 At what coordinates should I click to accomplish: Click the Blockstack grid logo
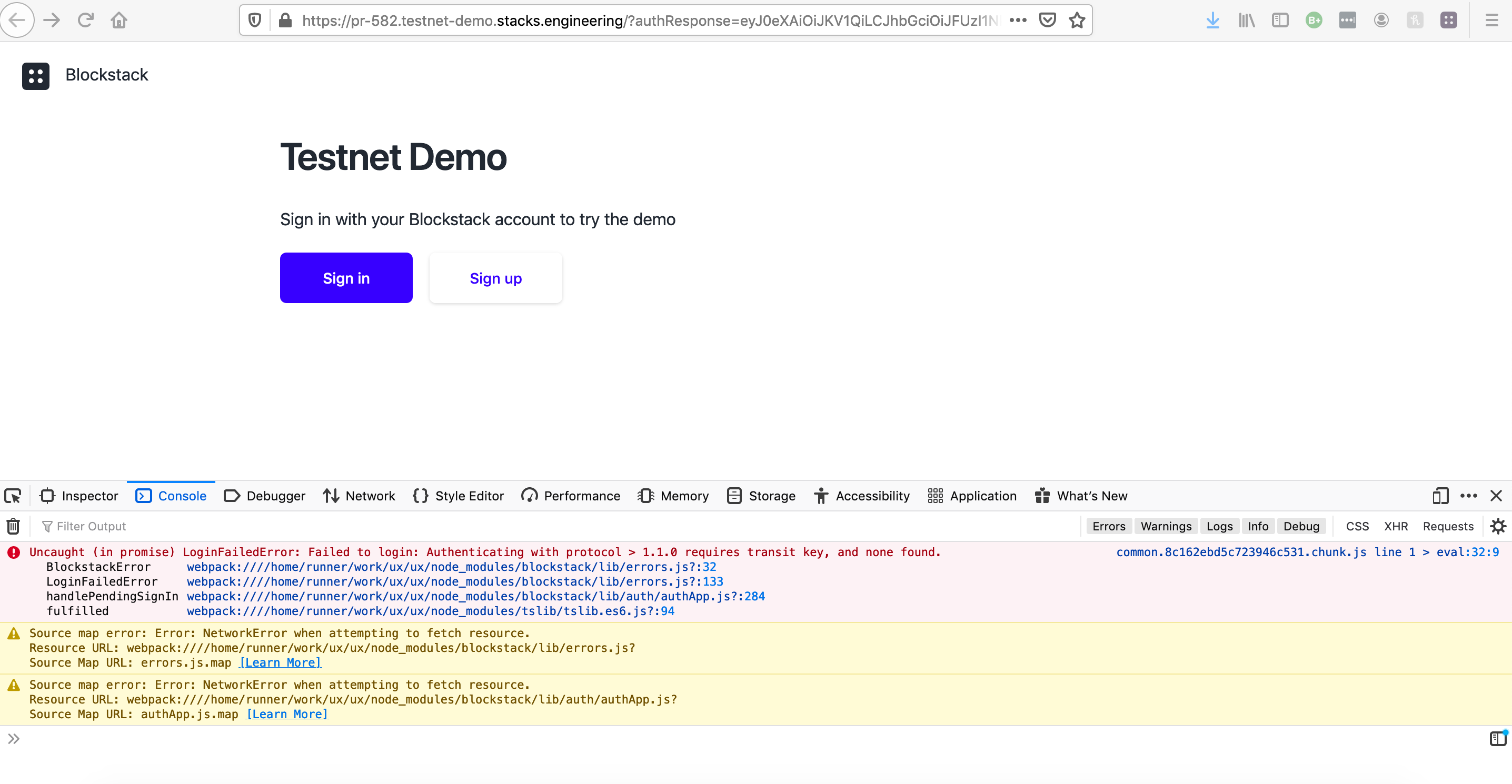tap(35, 76)
